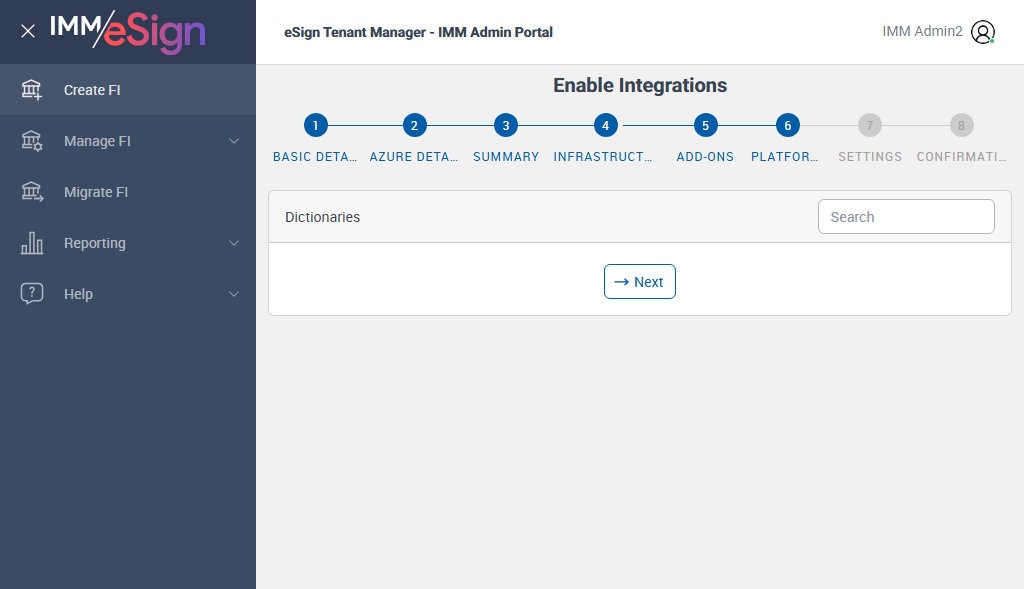Click the eSign Tenant Manager header title
1024x589 pixels.
pyautogui.click(x=418, y=32)
